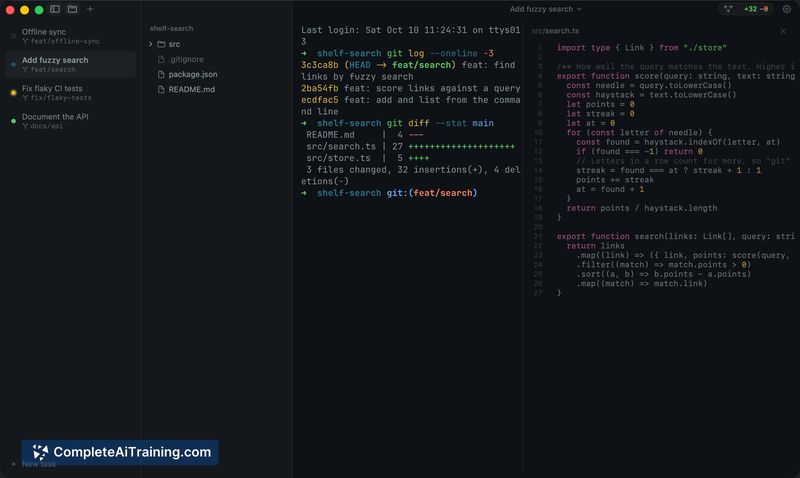
Task: Click the fix/flaky-tests branch label
Action: (57, 98)
